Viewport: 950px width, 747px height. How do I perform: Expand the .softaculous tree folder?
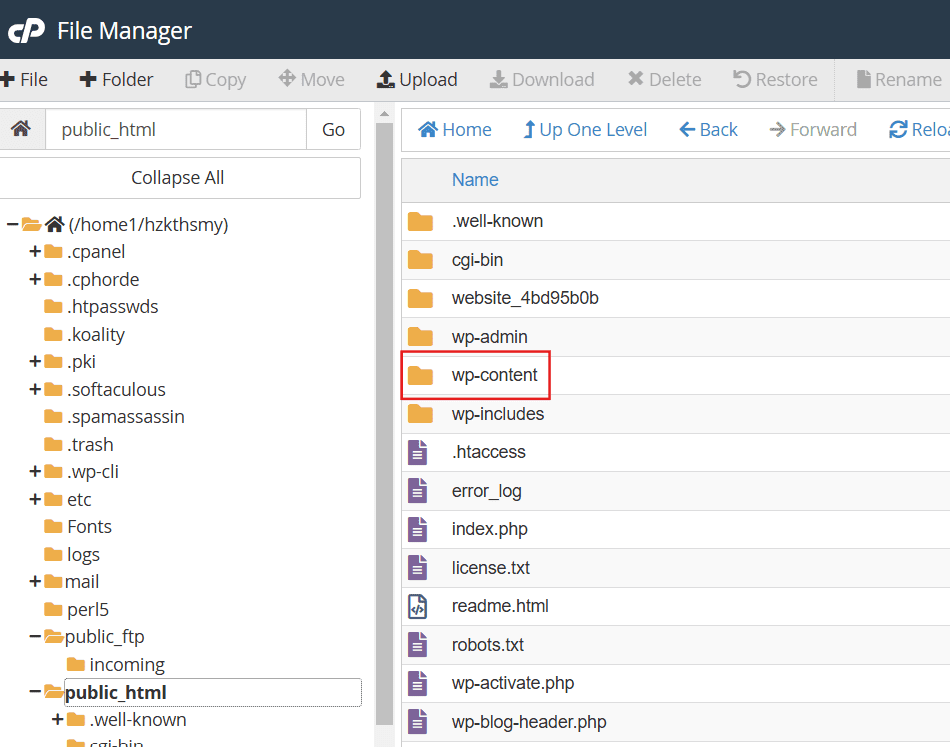(35, 389)
